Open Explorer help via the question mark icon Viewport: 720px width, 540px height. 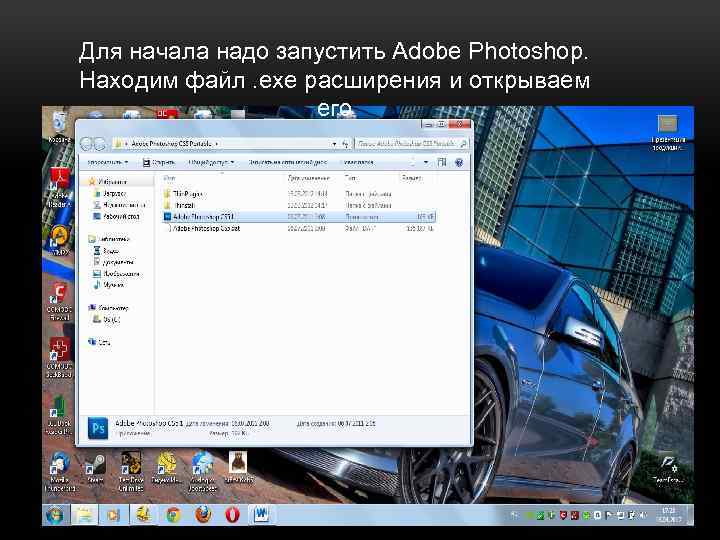pyautogui.click(x=458, y=162)
